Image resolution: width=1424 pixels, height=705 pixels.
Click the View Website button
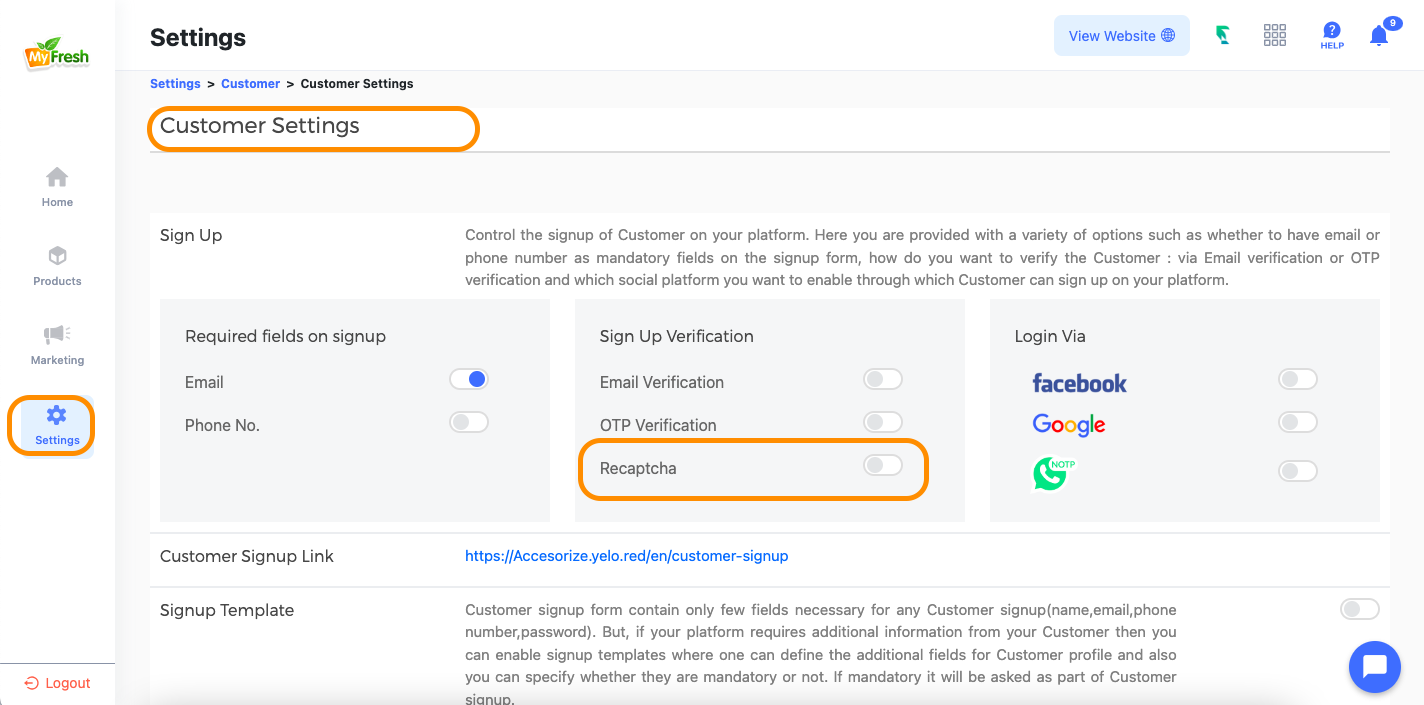(1122, 36)
